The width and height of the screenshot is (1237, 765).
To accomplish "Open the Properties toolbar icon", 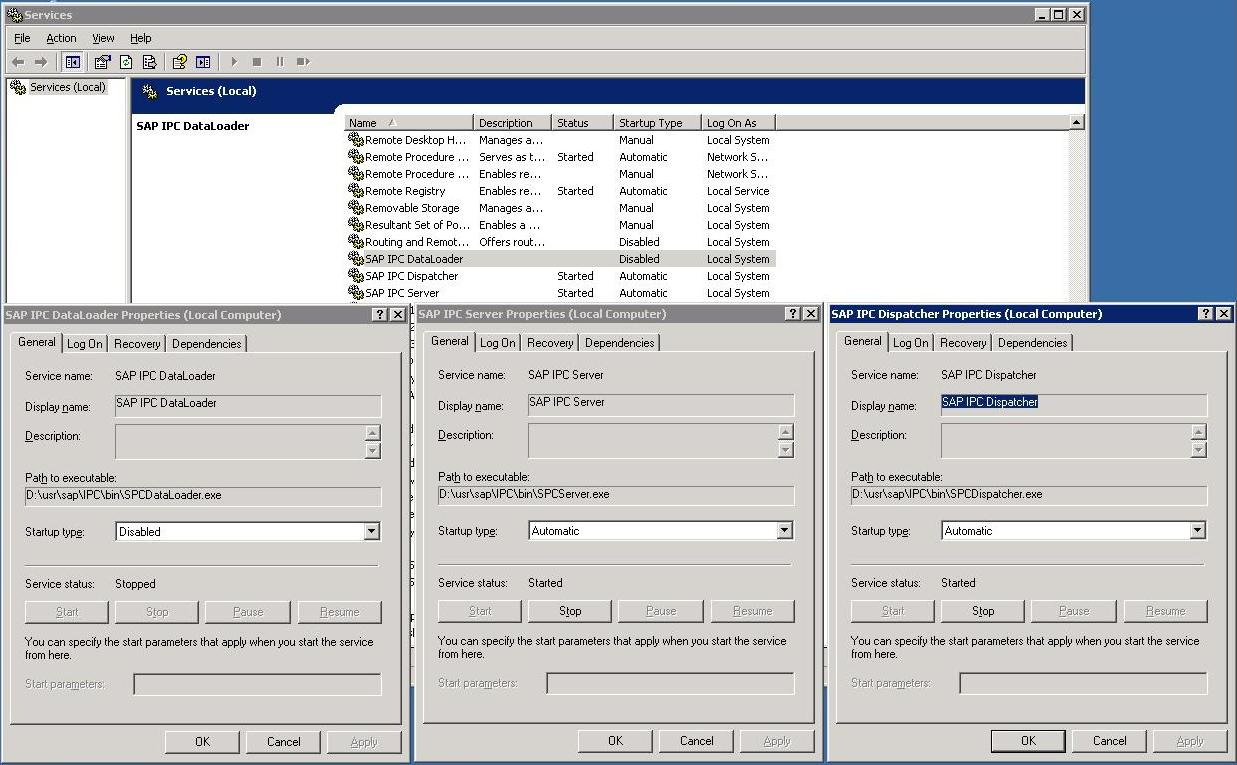I will coord(102,62).
